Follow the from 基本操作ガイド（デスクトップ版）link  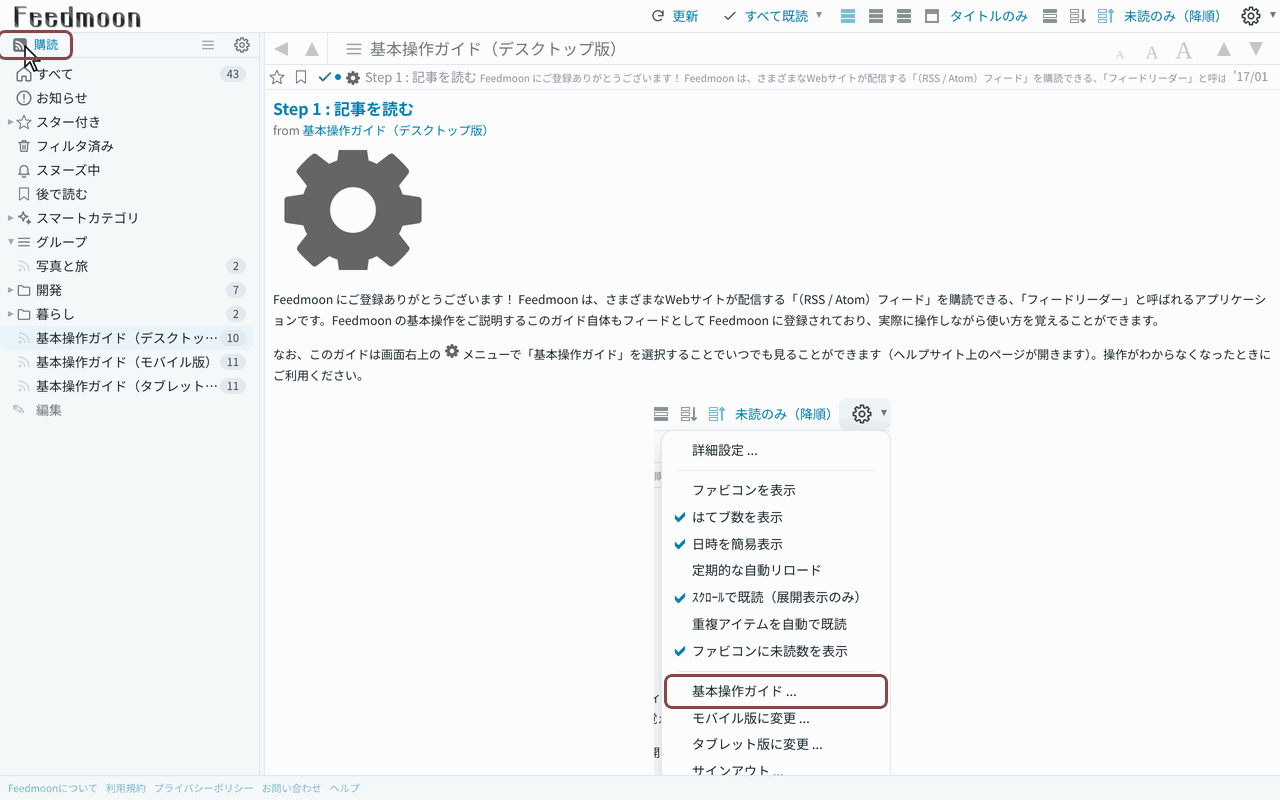pyautogui.click(x=395, y=131)
